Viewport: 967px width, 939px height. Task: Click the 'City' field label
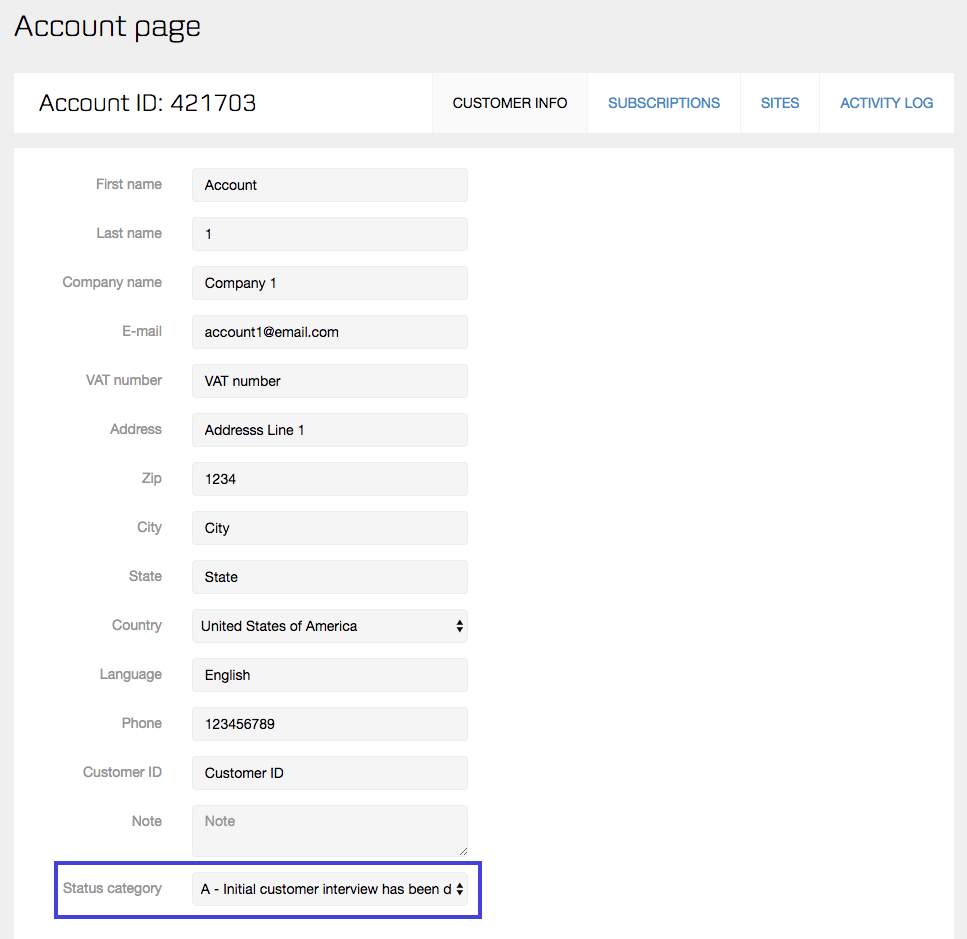[x=149, y=527]
